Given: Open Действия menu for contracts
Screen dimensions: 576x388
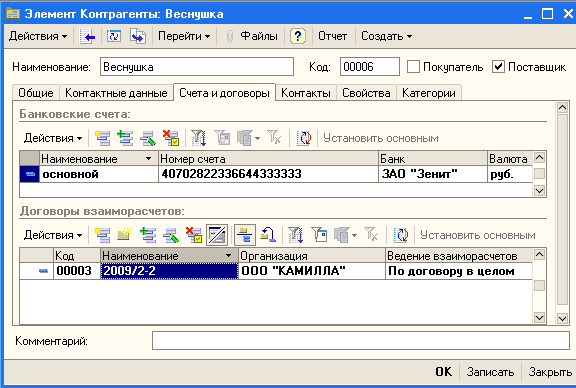Looking at the screenshot, I should [53, 235].
